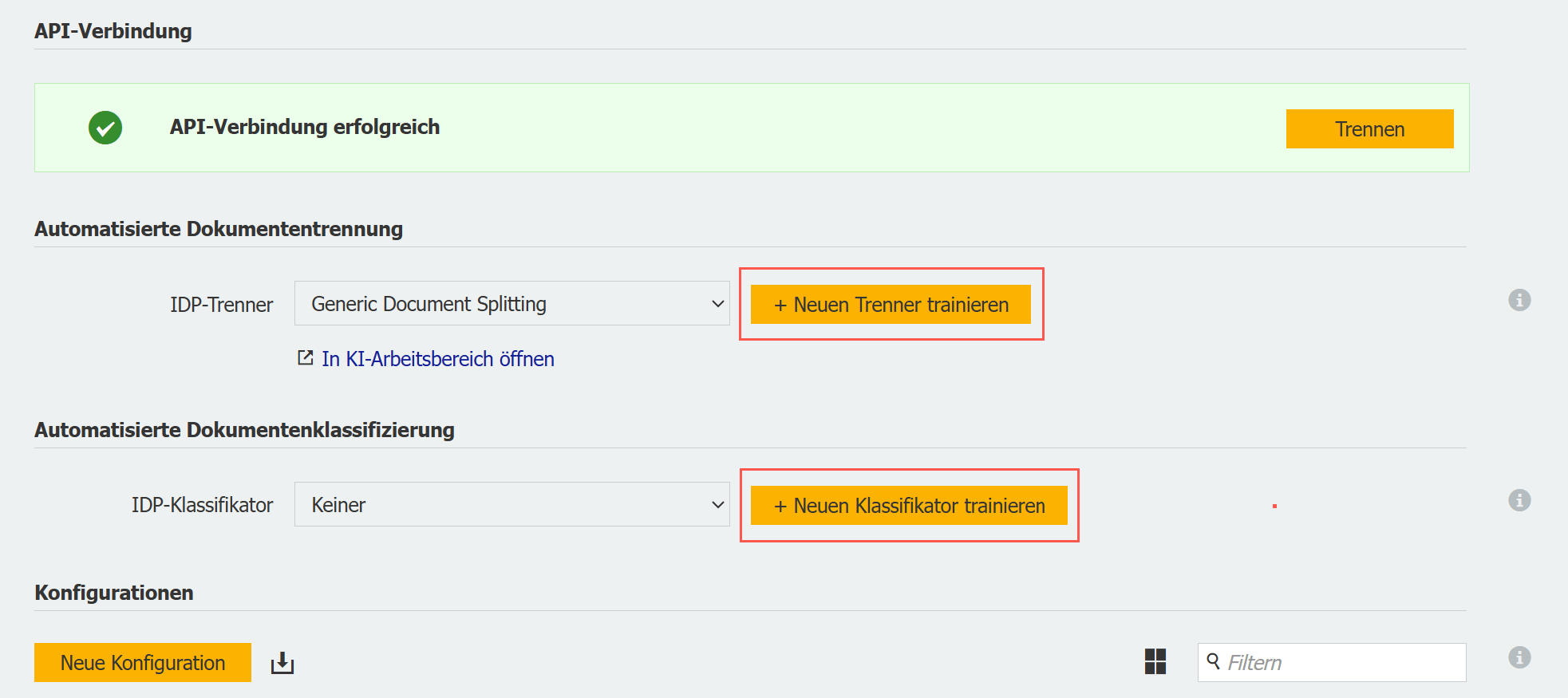
Task: Open the IDP-Trenner dropdown
Action: pyautogui.click(x=511, y=304)
